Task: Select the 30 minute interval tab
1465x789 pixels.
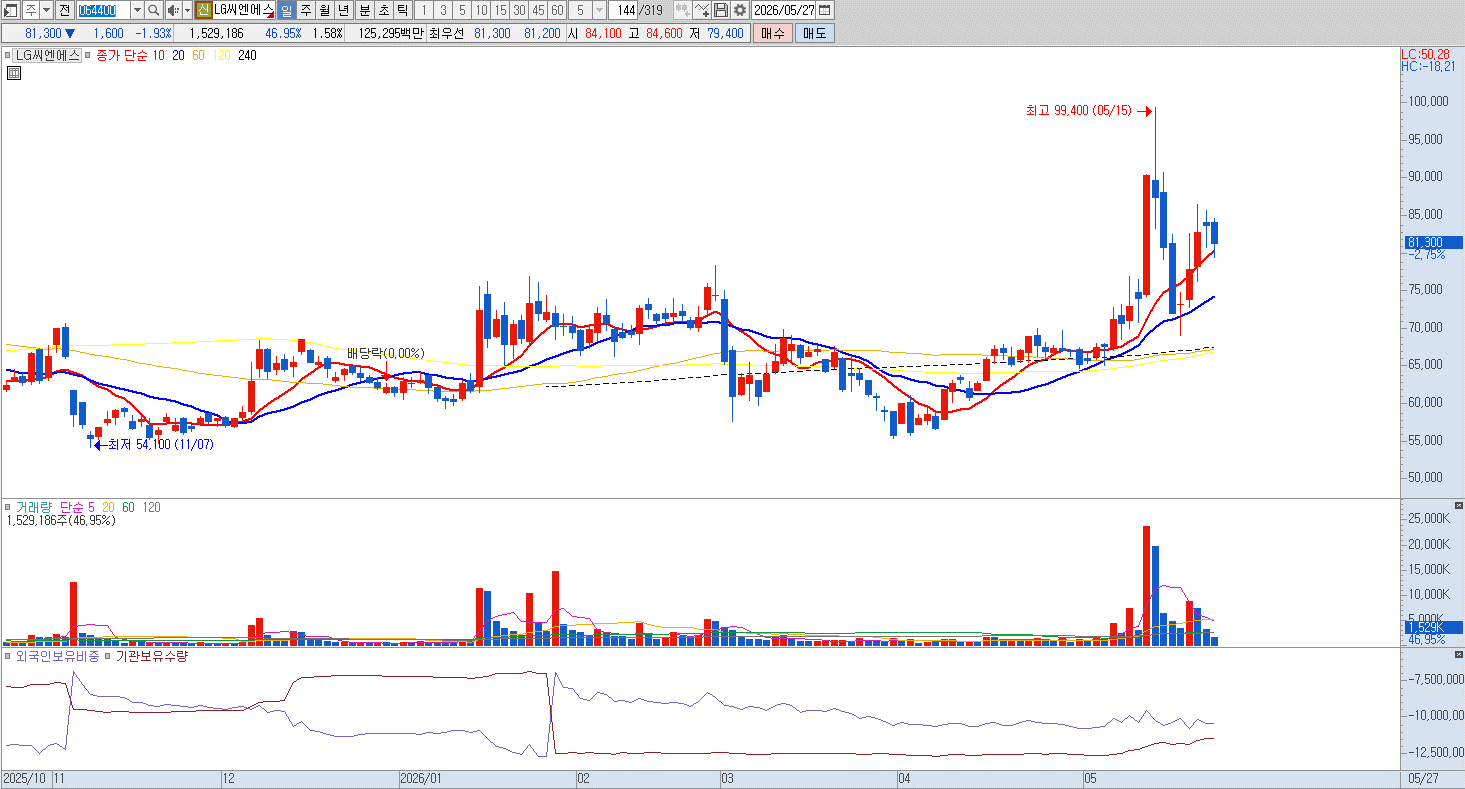Action: point(519,10)
